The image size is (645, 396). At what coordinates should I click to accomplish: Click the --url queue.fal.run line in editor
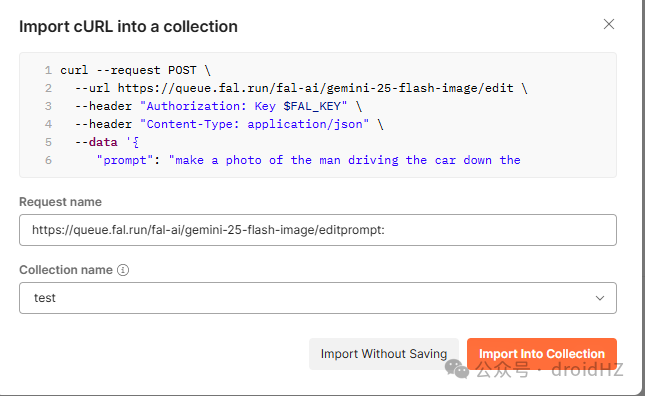coord(301,88)
